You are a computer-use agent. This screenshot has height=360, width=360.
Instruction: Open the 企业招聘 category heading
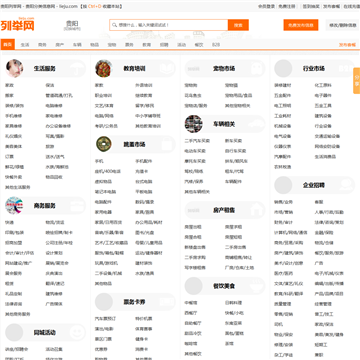point(314,185)
